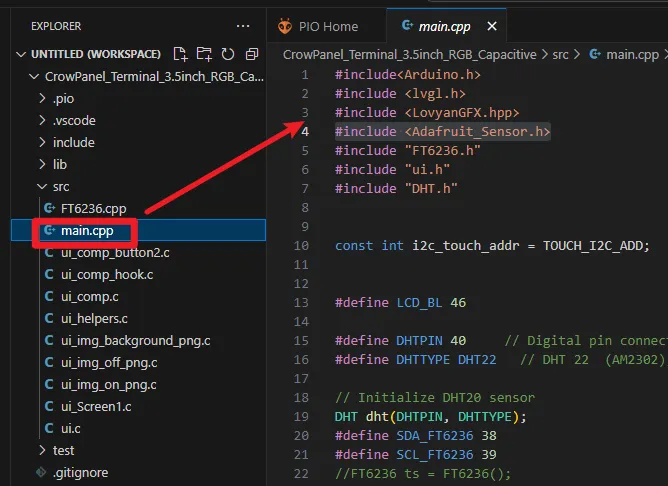668x486 pixels.
Task: Click line number 19 in editor gutter
Action: click(x=301, y=416)
